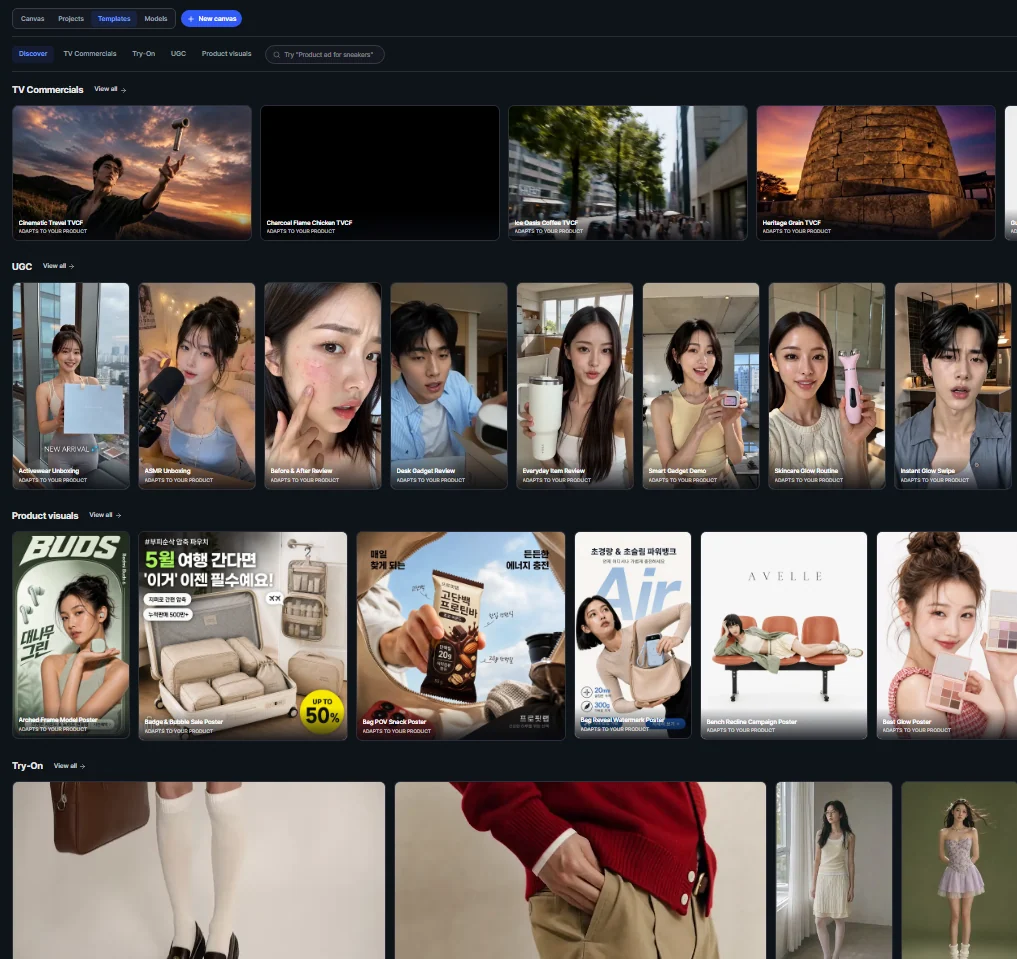Open Charcoal Flame Chicken TVCF template
The height and width of the screenshot is (959, 1017).
click(380, 173)
